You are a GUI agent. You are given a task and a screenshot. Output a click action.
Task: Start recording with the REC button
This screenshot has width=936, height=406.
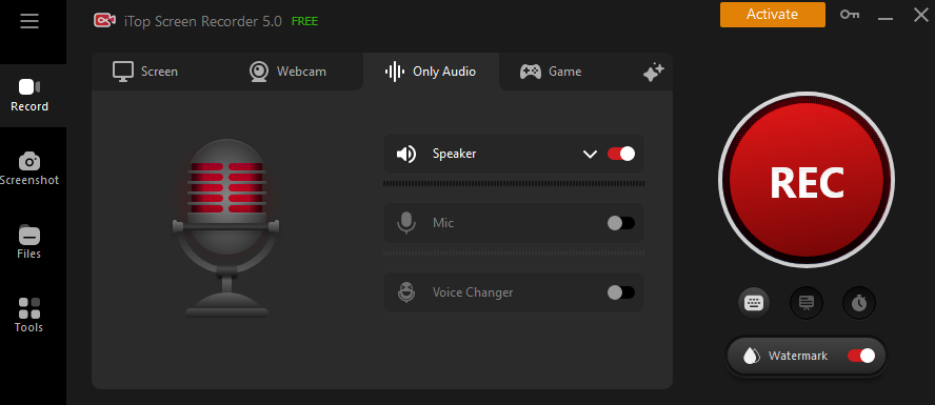tap(806, 180)
